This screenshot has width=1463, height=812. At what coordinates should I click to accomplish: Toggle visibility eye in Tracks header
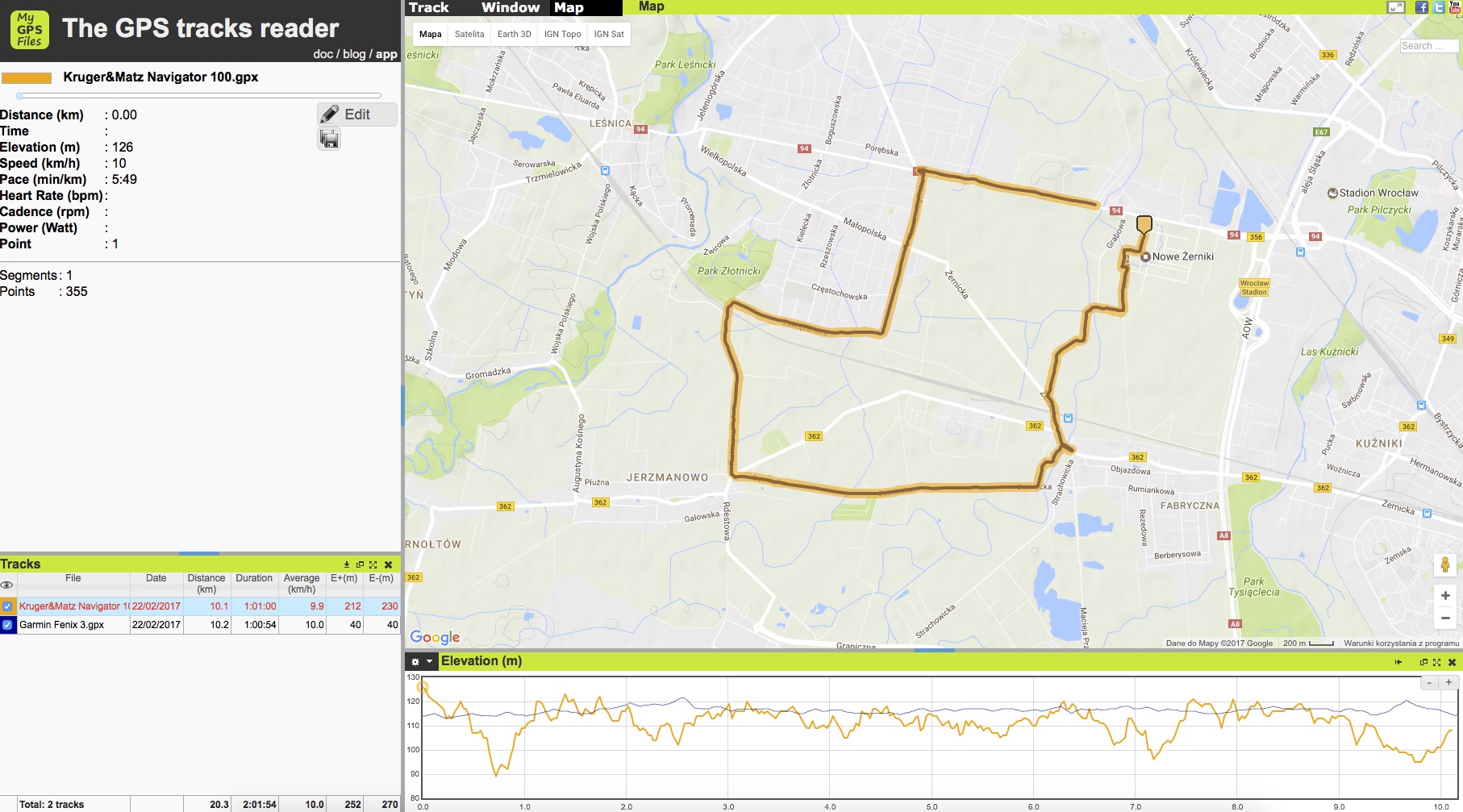[7, 585]
